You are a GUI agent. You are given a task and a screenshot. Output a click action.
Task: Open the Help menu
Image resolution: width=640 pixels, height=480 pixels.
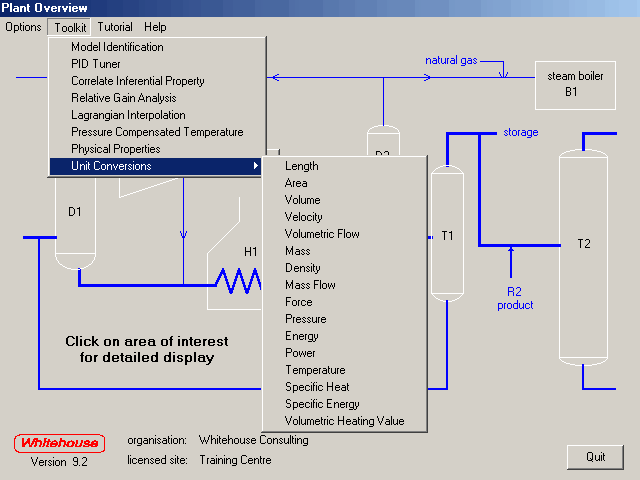155,27
